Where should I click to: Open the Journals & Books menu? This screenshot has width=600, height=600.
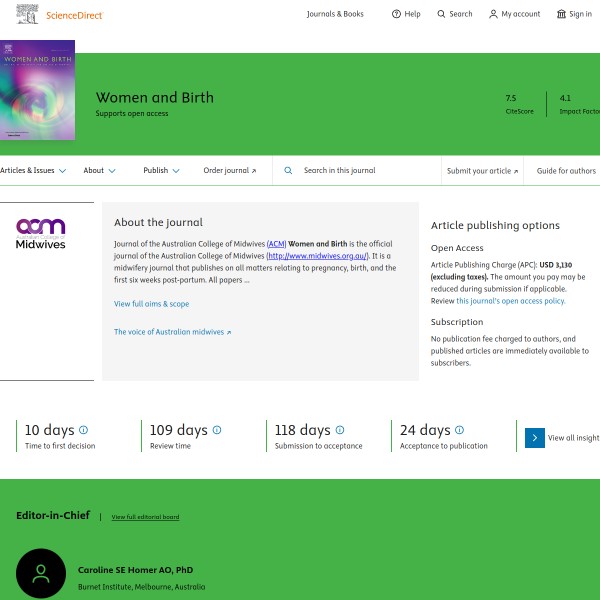click(335, 14)
